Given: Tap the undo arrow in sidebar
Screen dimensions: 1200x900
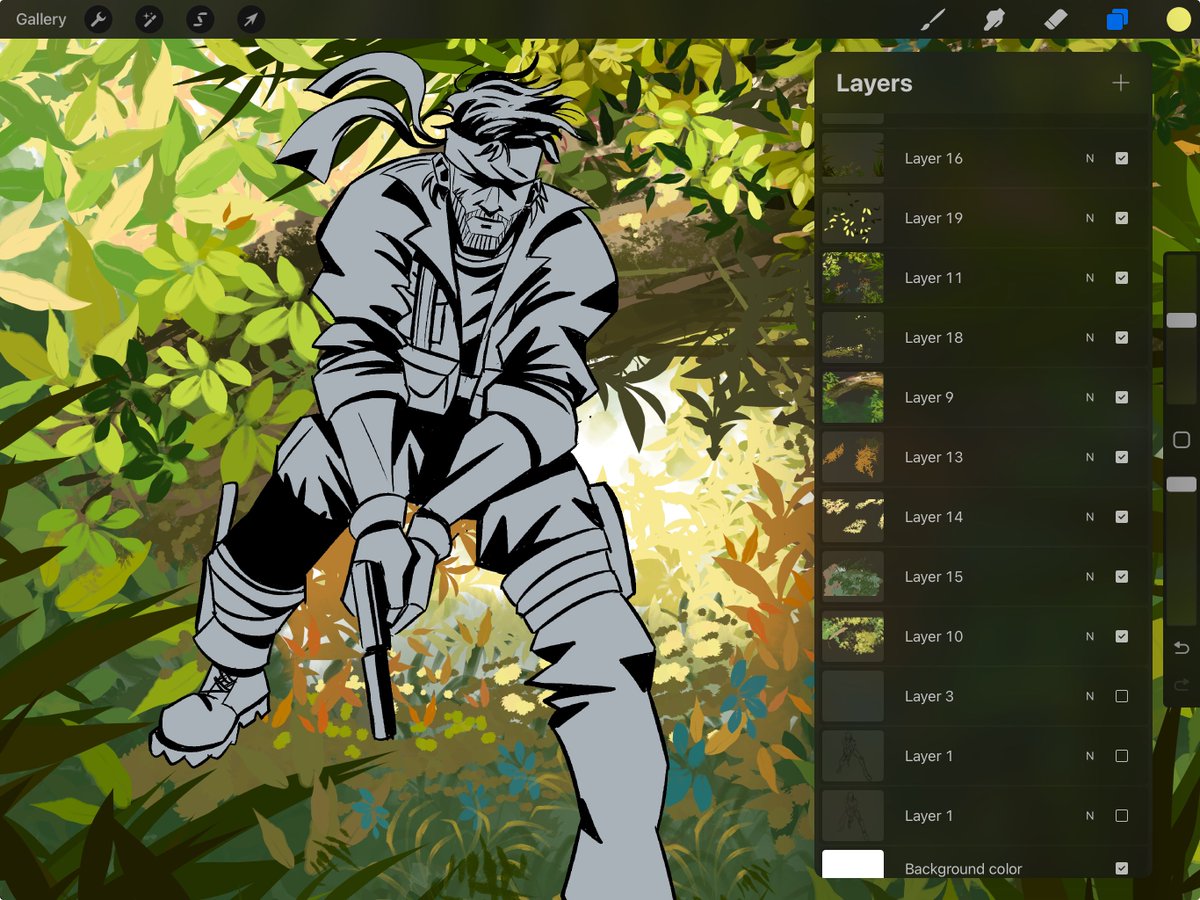Looking at the screenshot, I should [1181, 648].
